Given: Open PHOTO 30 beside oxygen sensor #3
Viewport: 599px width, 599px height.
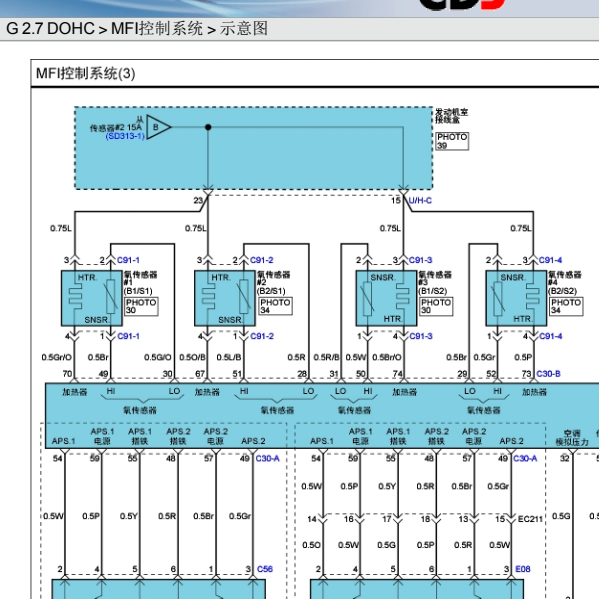Looking at the screenshot, I should click(x=436, y=306).
